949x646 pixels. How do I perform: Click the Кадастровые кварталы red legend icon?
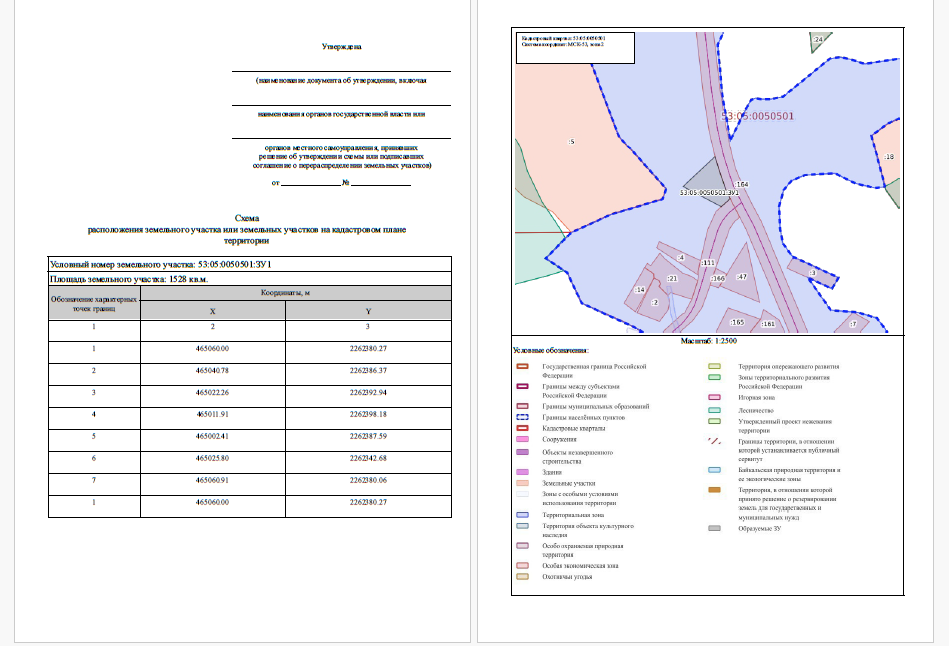(x=522, y=428)
